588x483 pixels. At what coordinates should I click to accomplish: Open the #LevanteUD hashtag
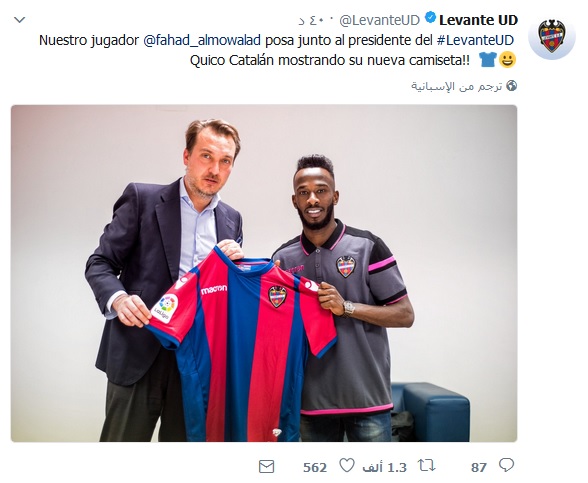click(475, 40)
